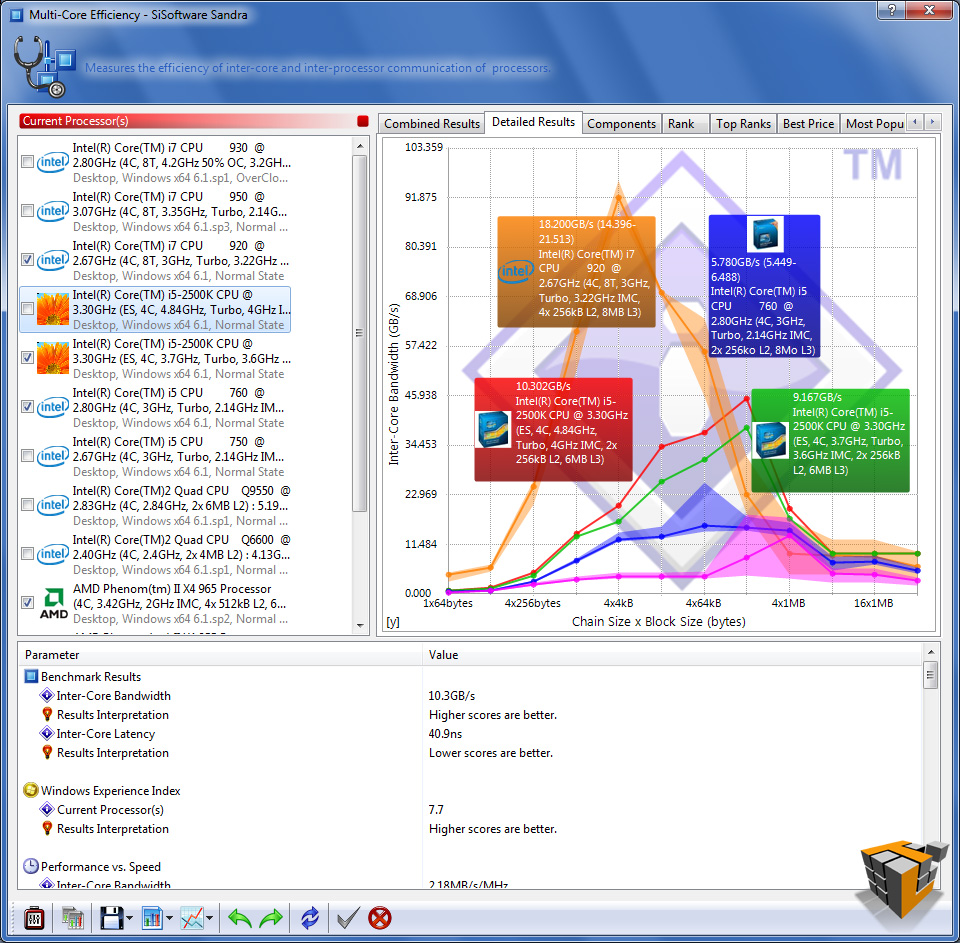This screenshot has width=960, height=943.
Task: Open the dropdown arrow next to the bar chart icon
Action: click(x=169, y=919)
